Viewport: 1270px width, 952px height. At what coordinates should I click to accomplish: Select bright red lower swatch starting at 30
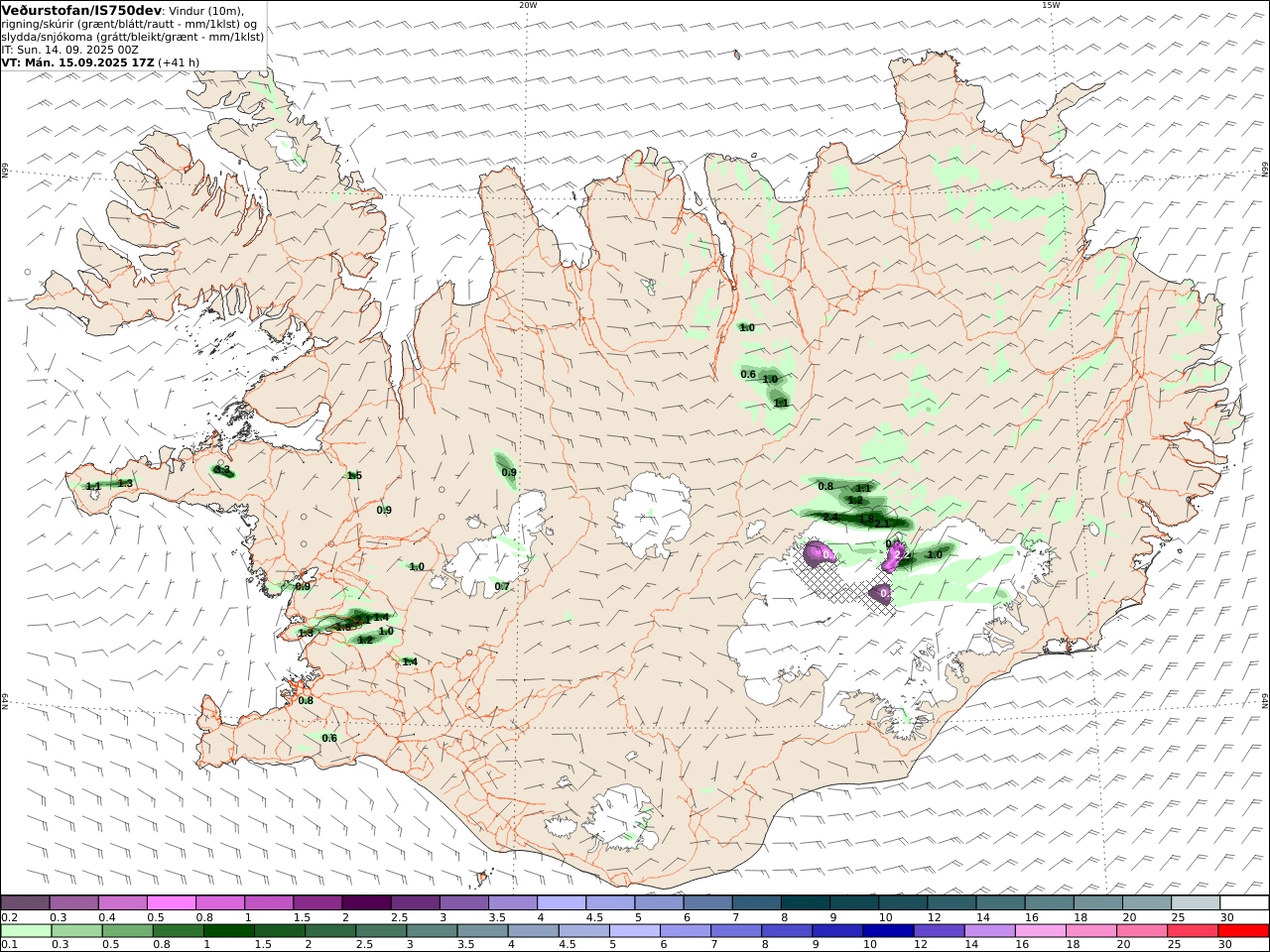[1242, 931]
